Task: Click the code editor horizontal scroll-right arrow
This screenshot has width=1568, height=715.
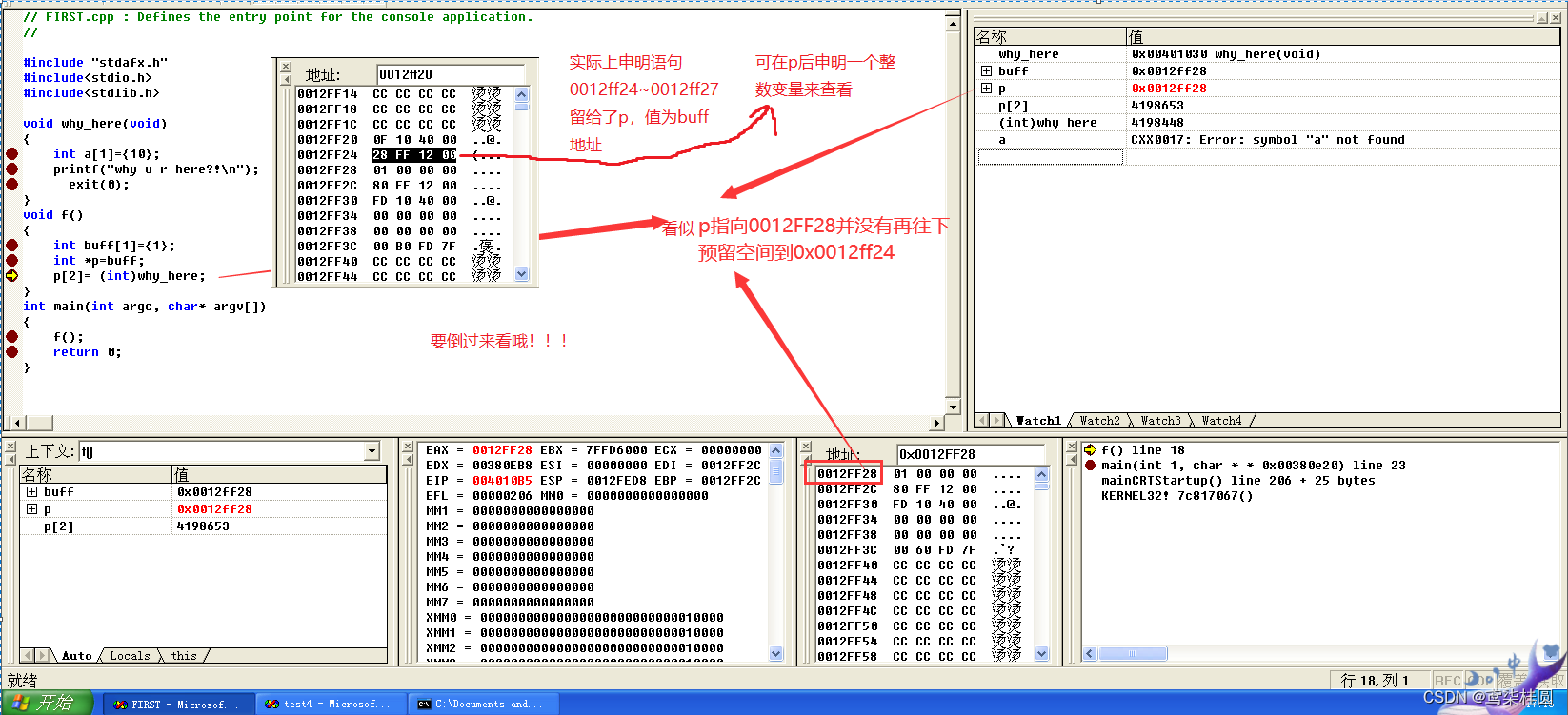Action: pos(937,423)
